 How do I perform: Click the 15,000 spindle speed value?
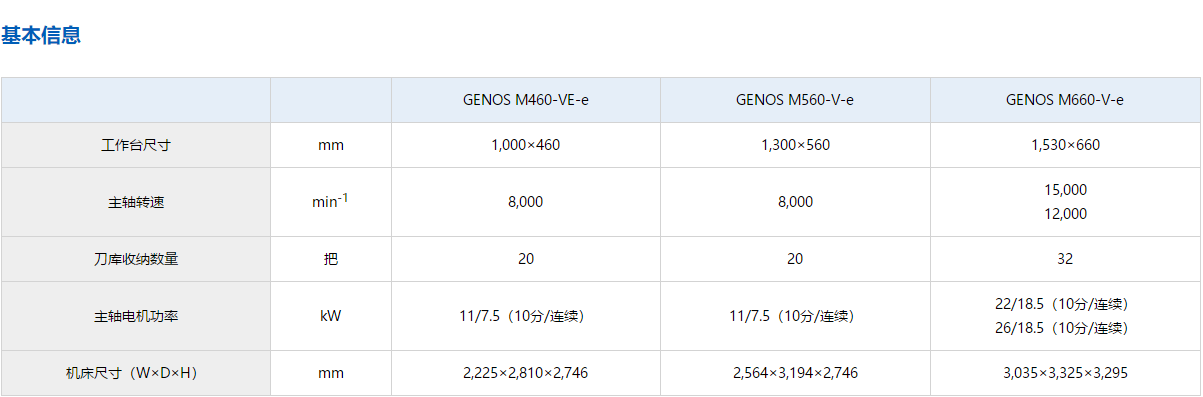1066,190
